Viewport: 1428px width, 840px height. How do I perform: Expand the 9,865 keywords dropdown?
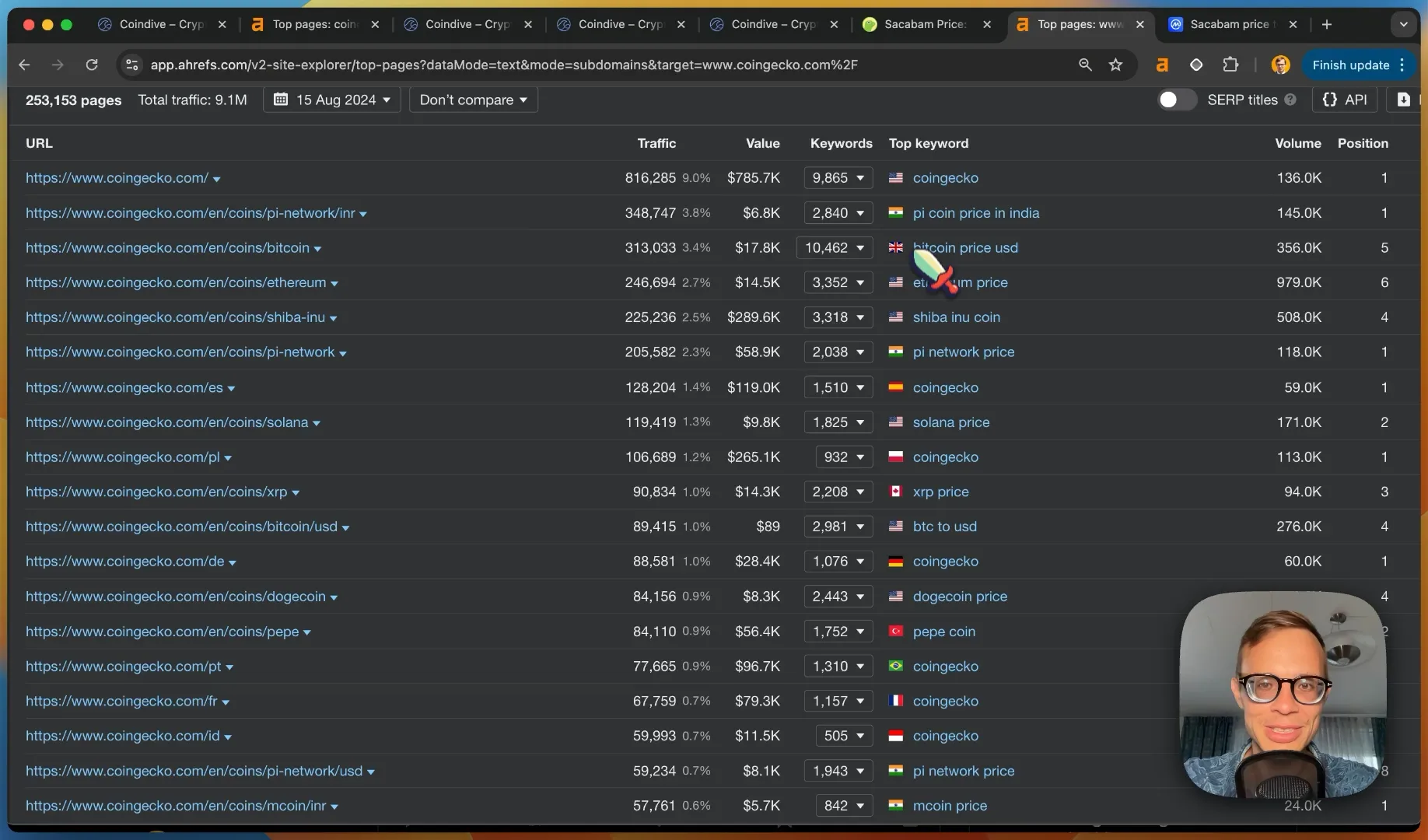point(838,178)
